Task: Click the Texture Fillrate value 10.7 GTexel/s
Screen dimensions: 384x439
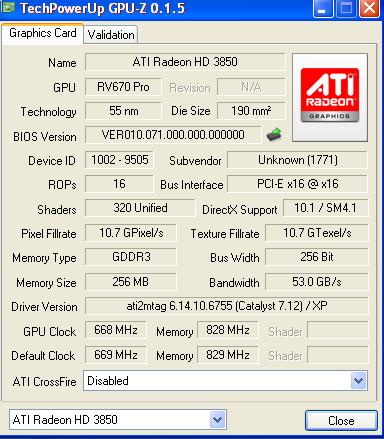Action: click(x=317, y=233)
